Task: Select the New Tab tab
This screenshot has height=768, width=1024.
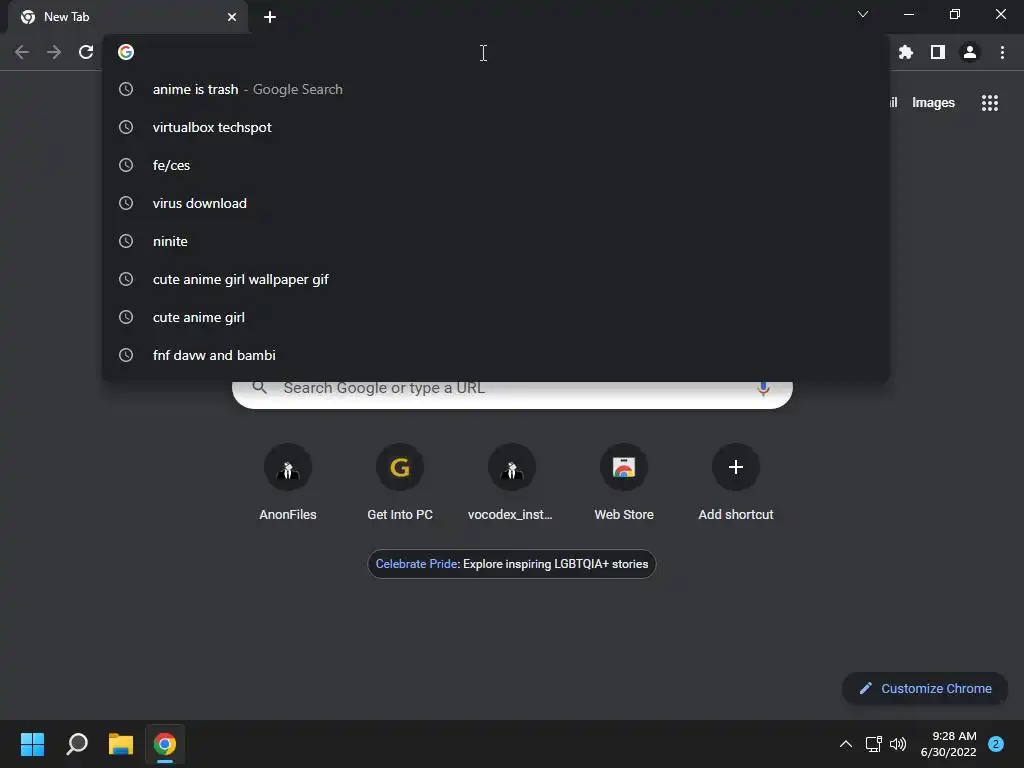Action: tap(127, 17)
